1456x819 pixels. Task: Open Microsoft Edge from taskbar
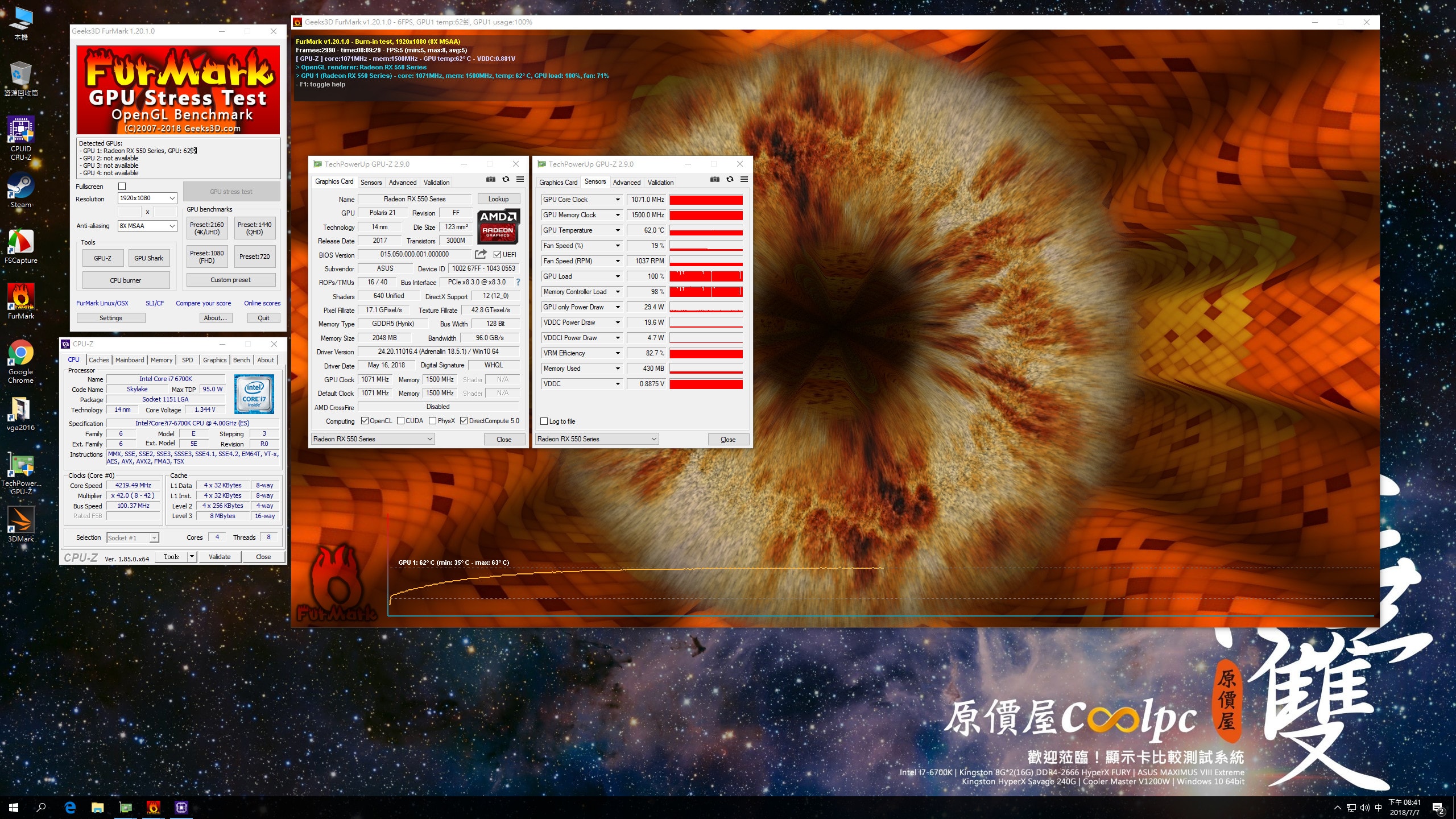pyautogui.click(x=71, y=808)
